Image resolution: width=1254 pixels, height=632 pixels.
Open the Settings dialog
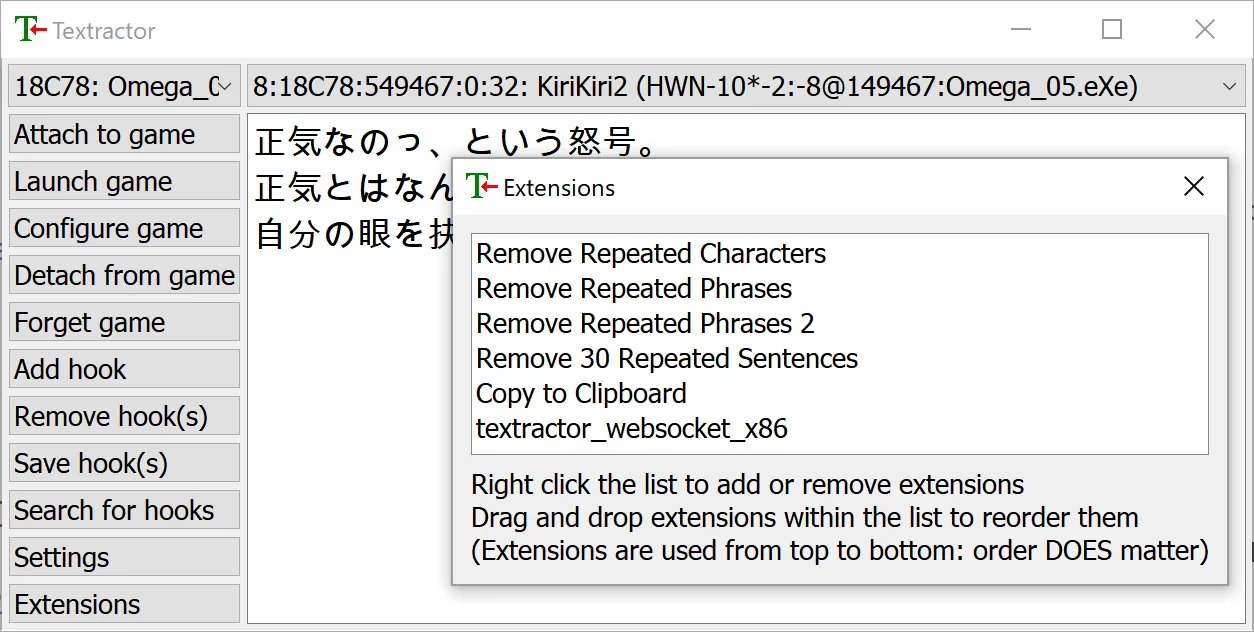(x=103, y=557)
